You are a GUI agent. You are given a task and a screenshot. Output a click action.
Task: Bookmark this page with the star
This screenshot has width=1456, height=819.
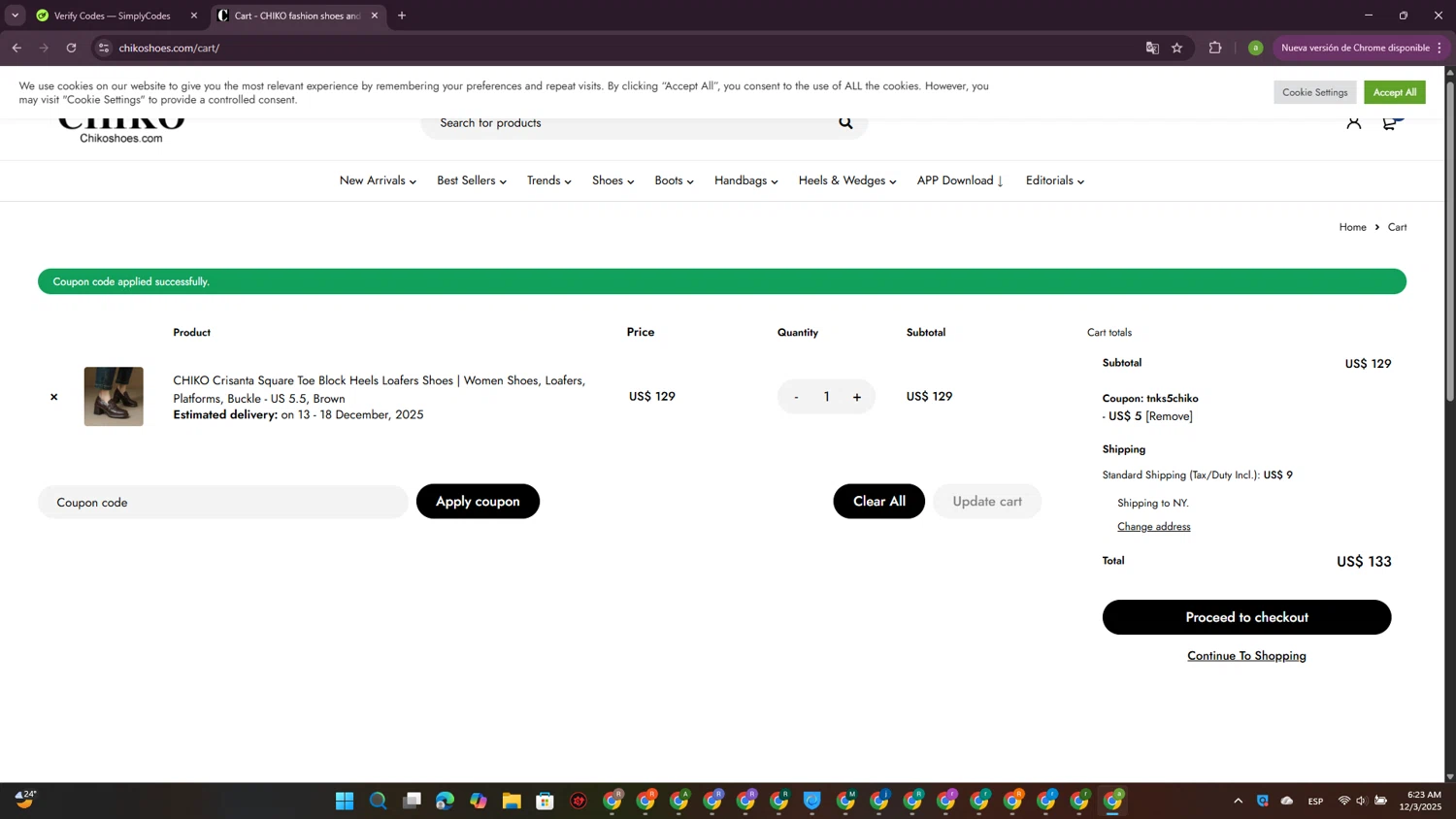1176,48
